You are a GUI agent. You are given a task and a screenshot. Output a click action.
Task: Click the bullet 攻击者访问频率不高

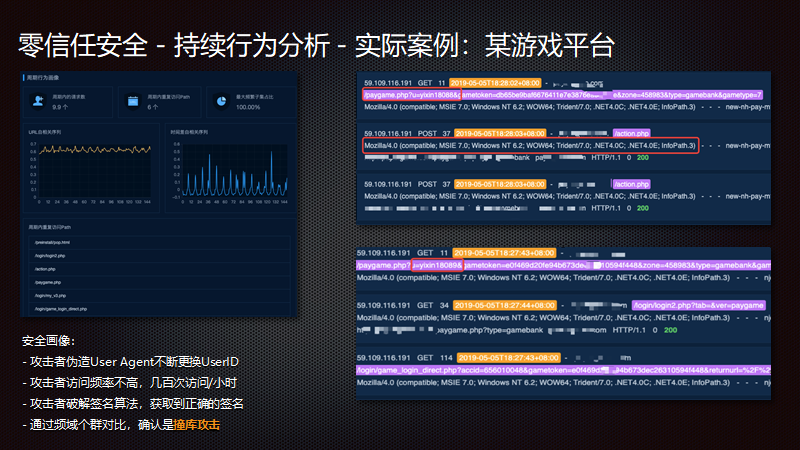pyautogui.click(x=130, y=383)
